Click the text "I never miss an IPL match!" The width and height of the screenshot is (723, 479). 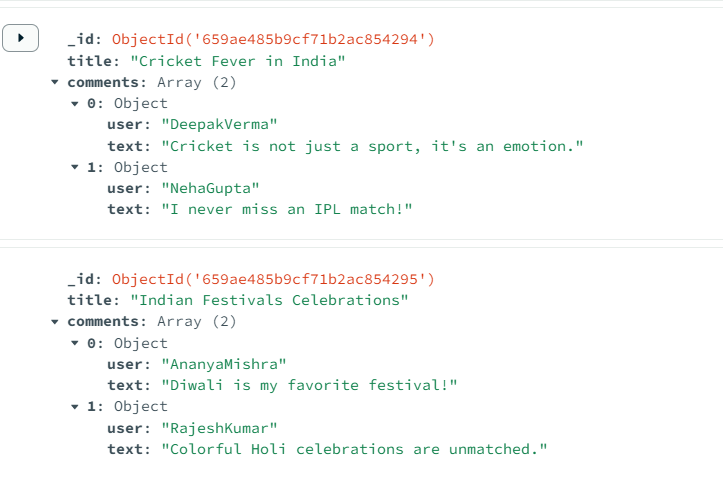point(287,209)
